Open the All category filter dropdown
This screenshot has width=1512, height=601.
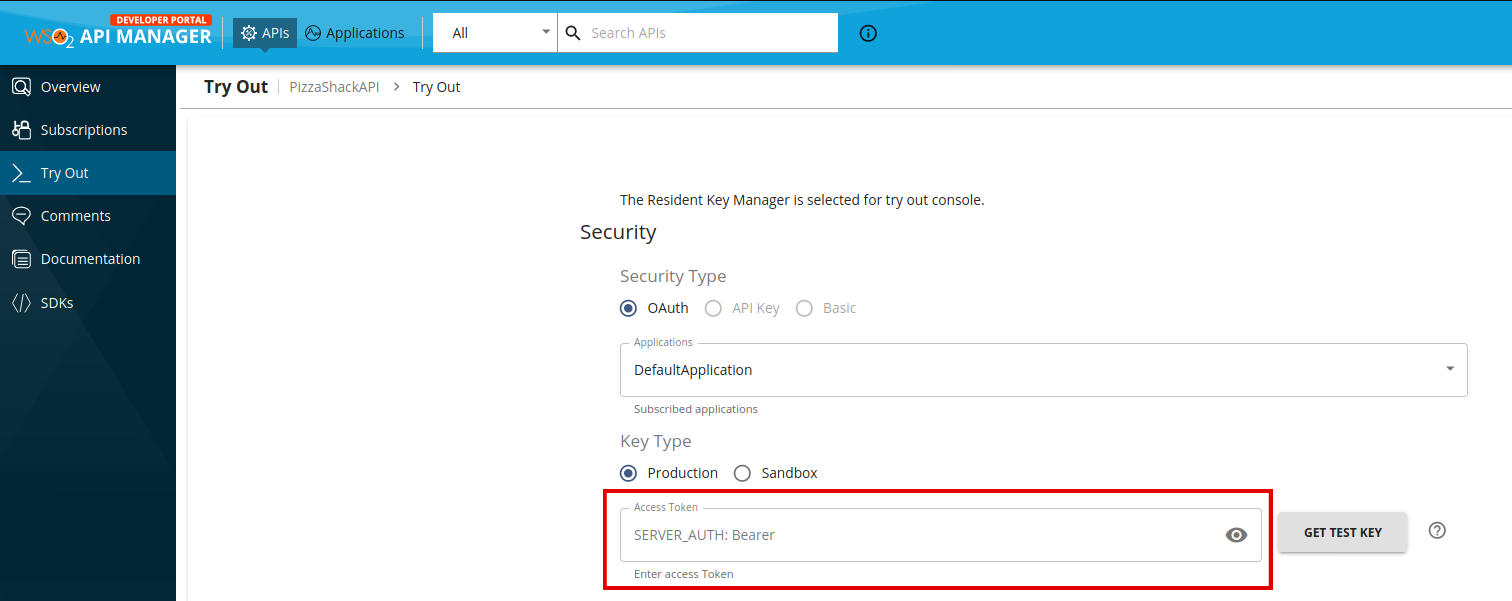coord(494,32)
